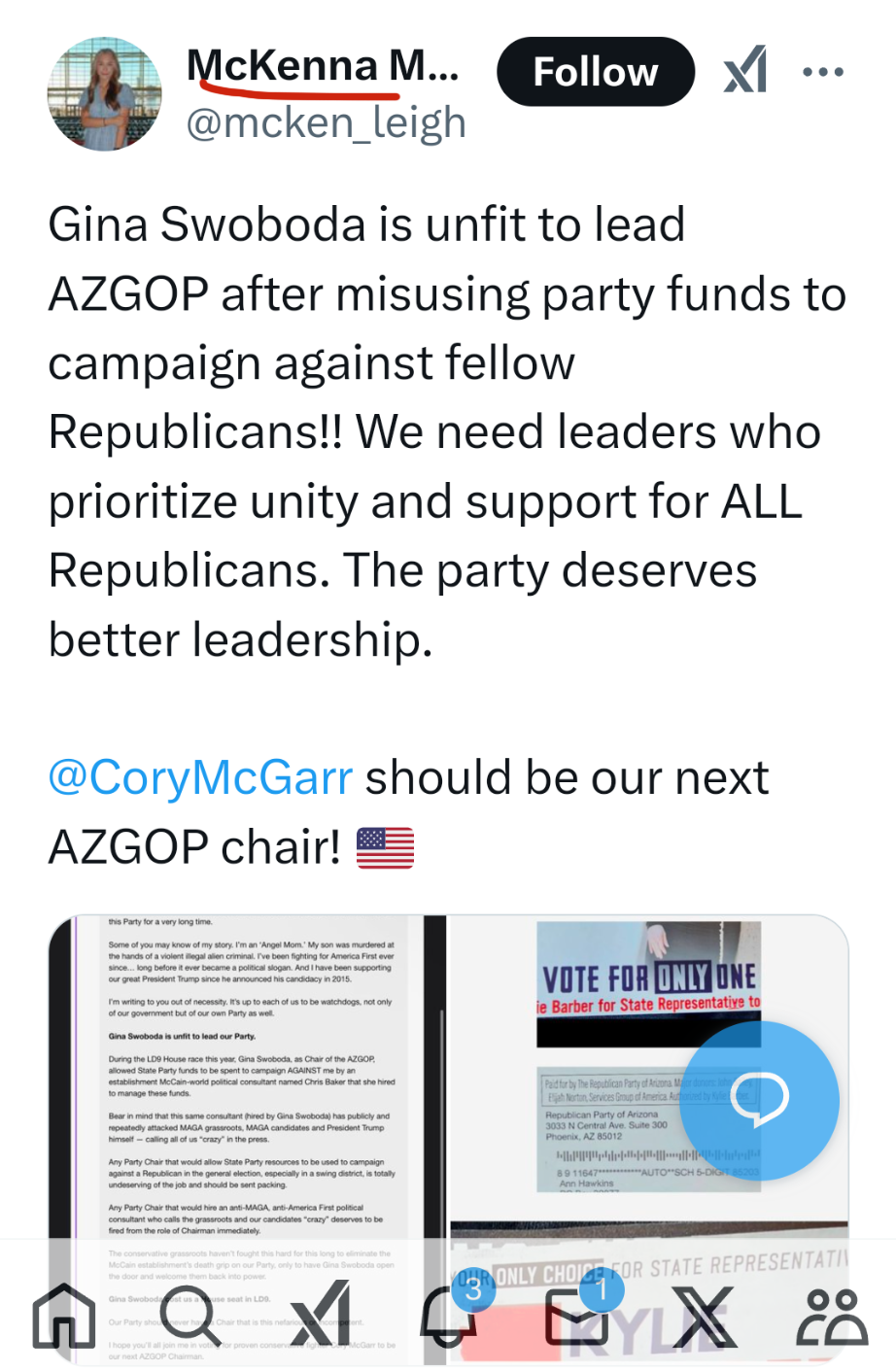Image resolution: width=896 pixels, height=1372 pixels.
Task: Tap the American flag emoji after 'AZGOP chair!'
Action: coord(385,847)
